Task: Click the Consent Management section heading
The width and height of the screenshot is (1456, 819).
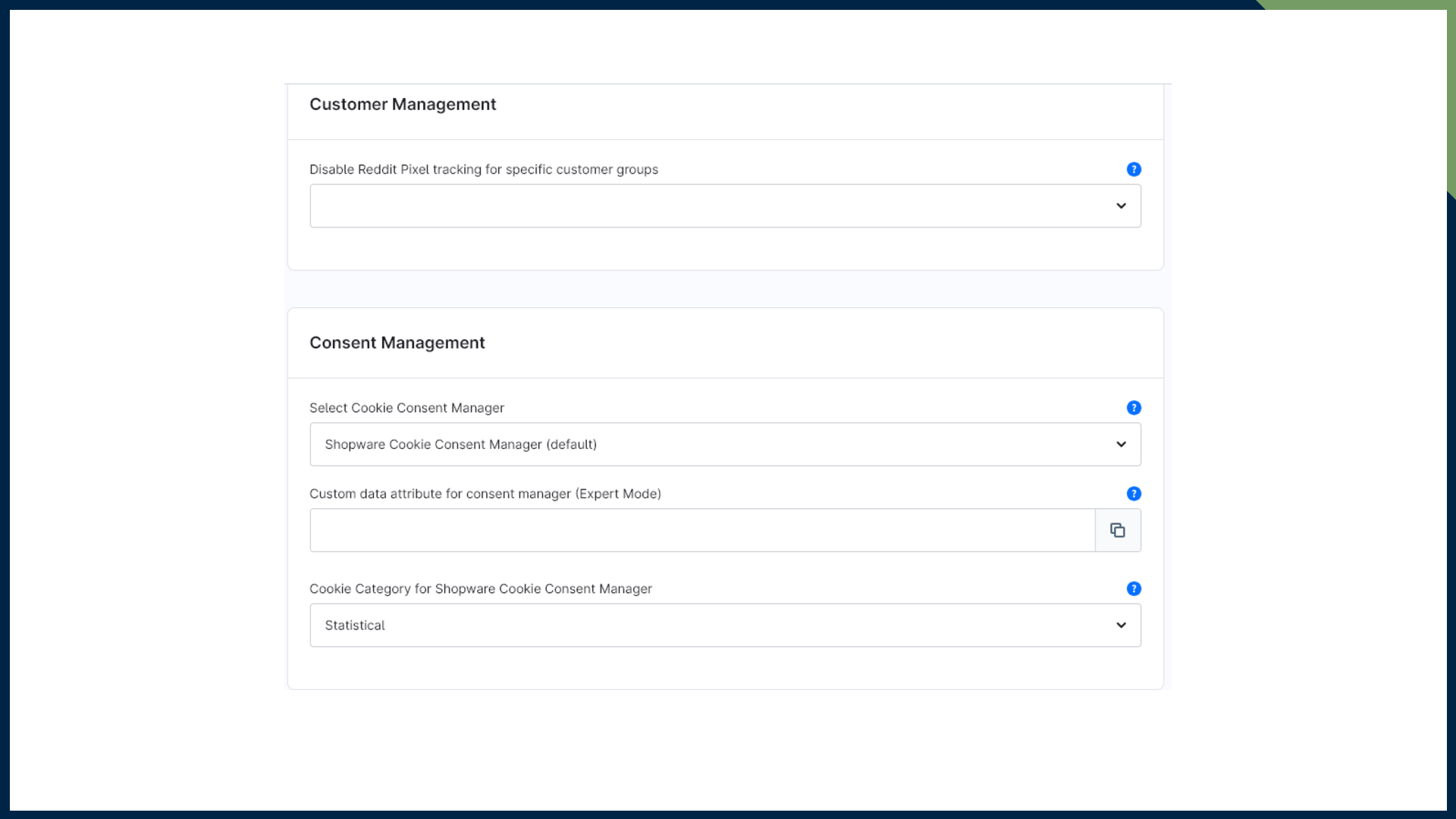Action: point(397,343)
